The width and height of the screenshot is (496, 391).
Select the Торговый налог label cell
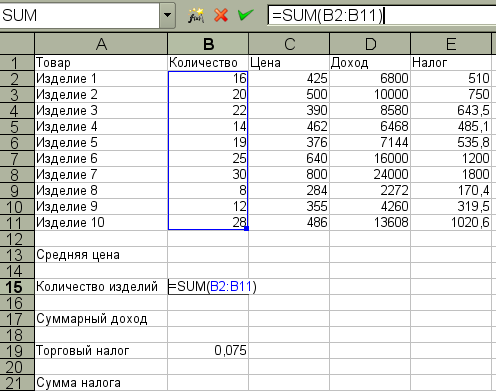[x=101, y=351]
